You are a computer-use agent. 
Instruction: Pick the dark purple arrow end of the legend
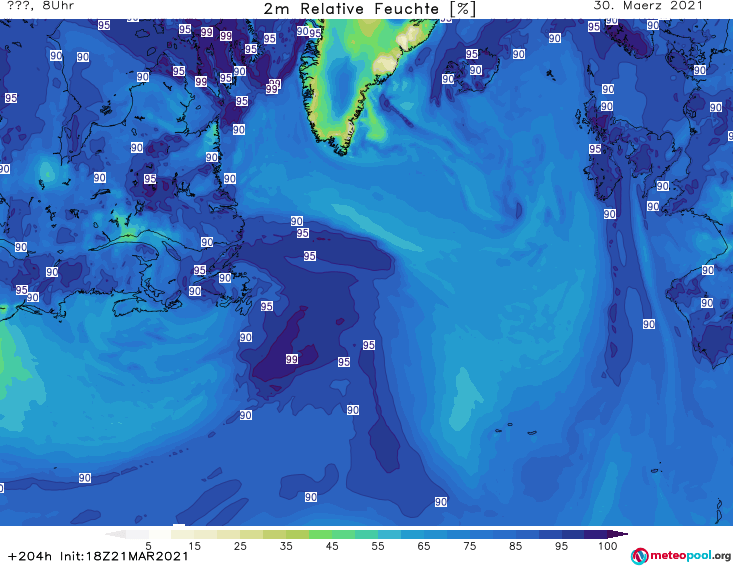coord(618,534)
